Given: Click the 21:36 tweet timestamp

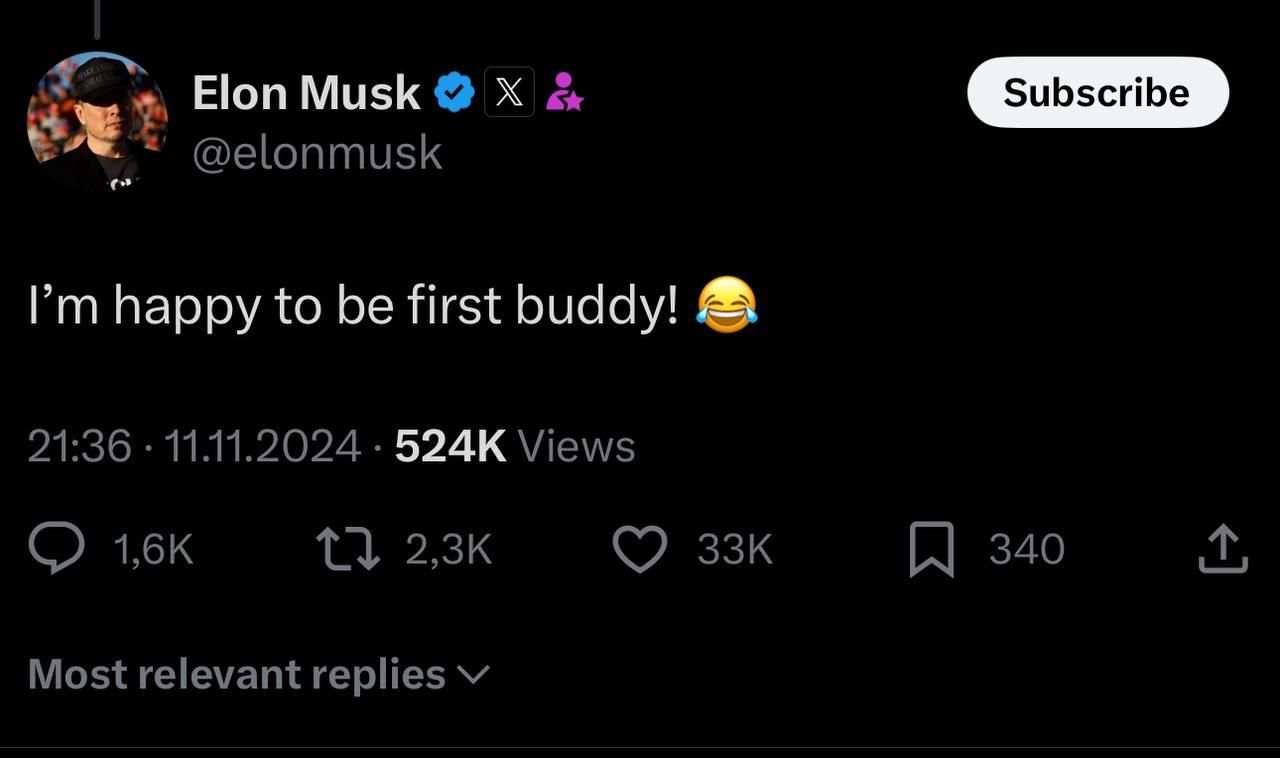Looking at the screenshot, I should click(79, 446).
